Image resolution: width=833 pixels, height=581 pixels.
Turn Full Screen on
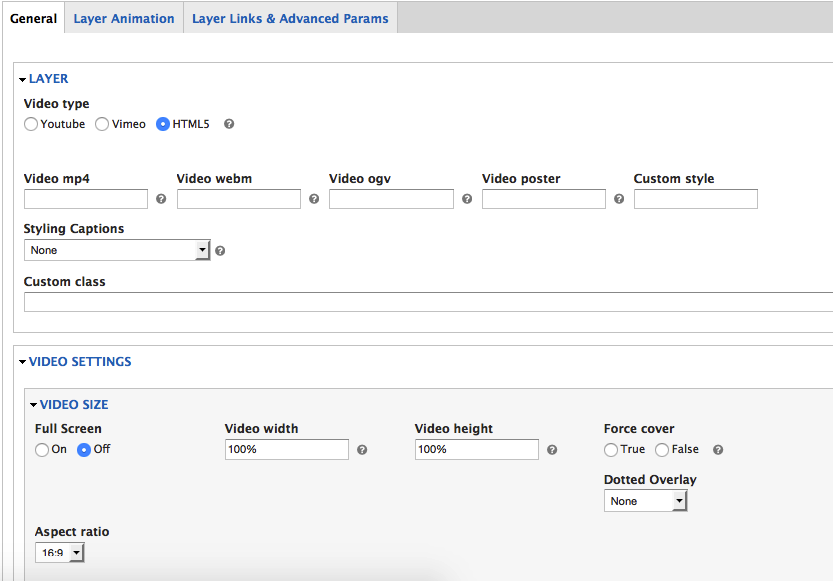(42, 450)
